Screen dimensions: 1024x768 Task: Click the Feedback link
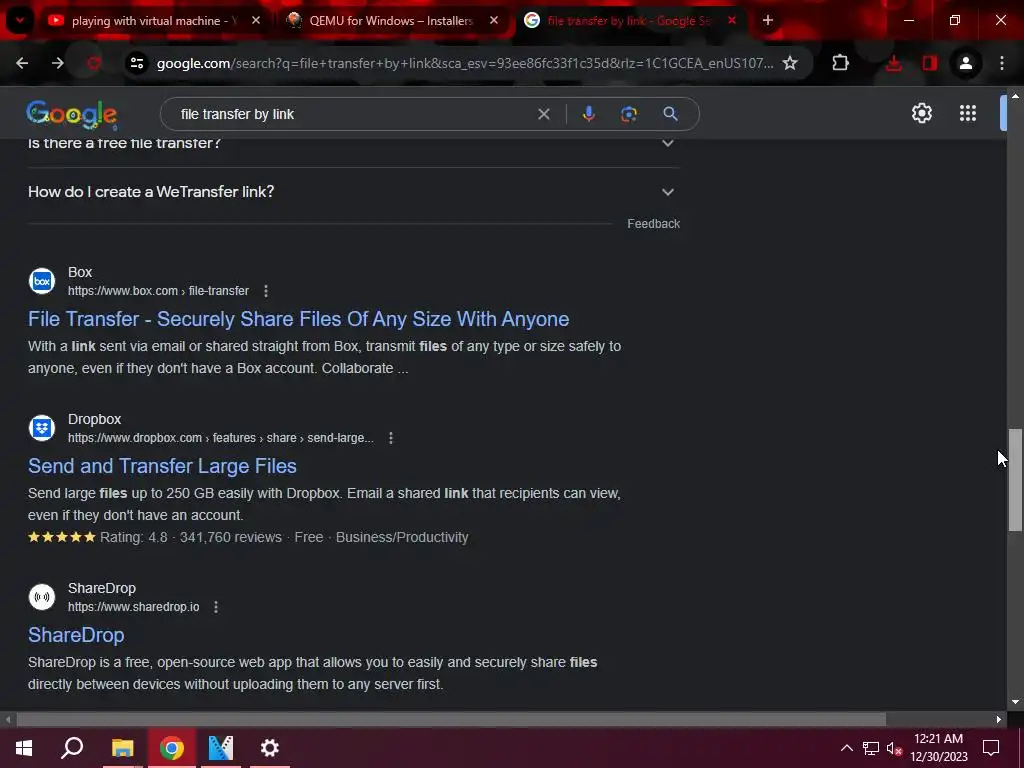coord(653,224)
